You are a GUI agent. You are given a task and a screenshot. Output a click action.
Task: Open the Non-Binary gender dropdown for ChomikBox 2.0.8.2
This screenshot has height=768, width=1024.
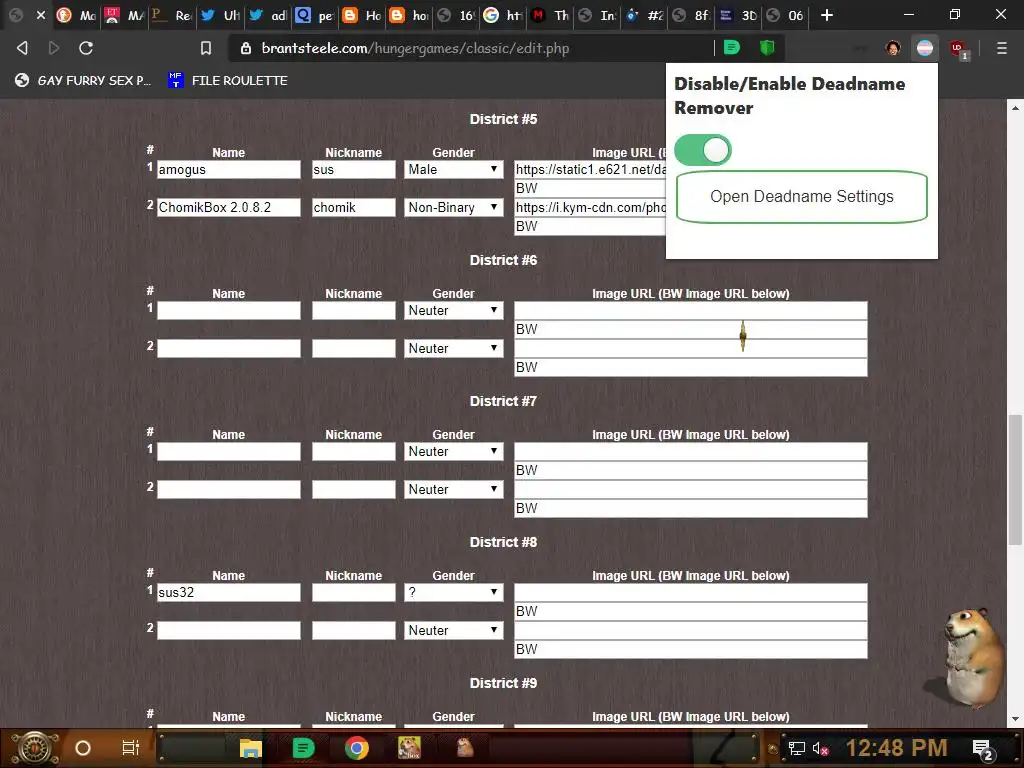pos(453,207)
